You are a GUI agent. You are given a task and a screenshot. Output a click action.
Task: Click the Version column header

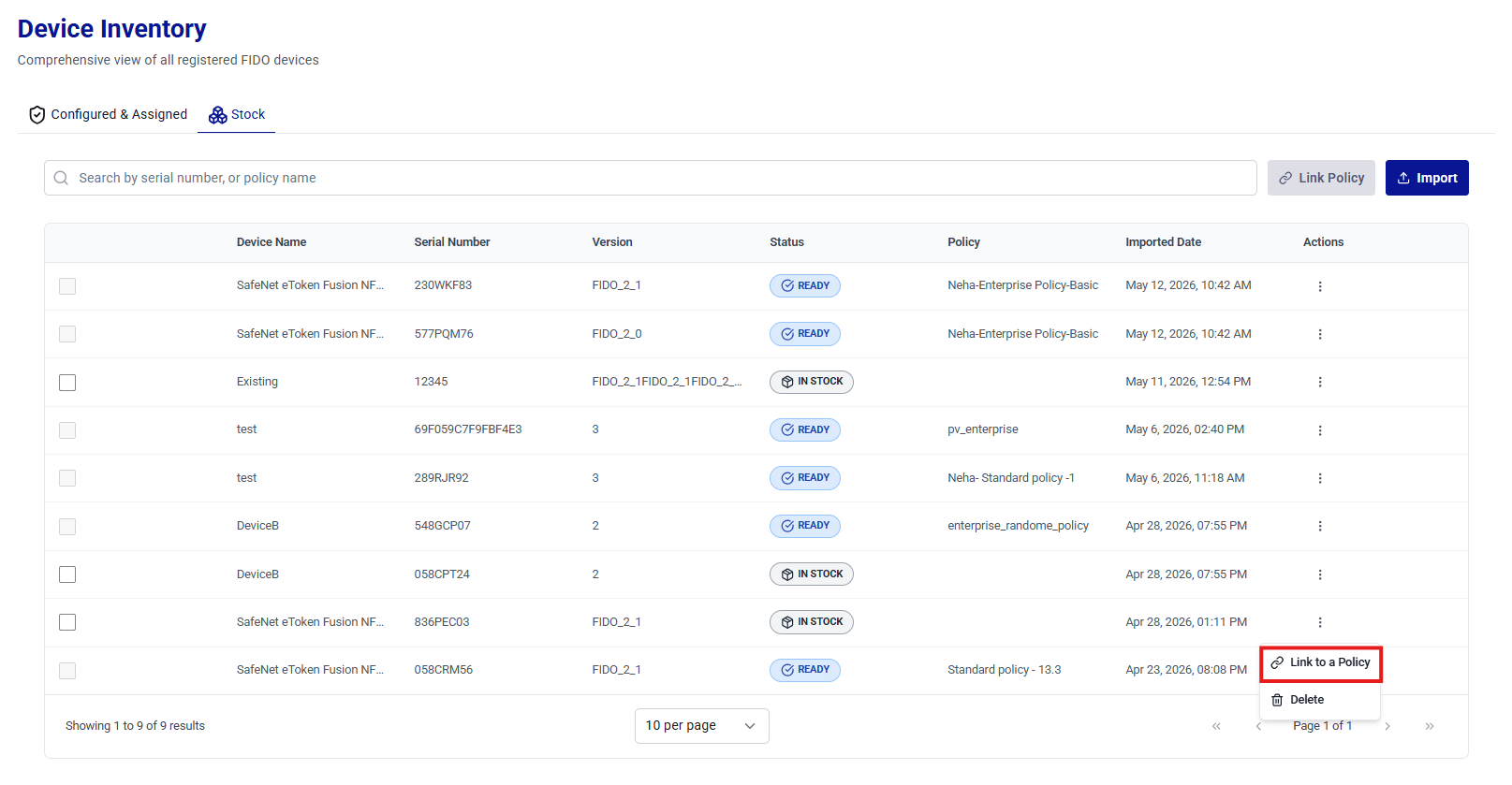[612, 242]
